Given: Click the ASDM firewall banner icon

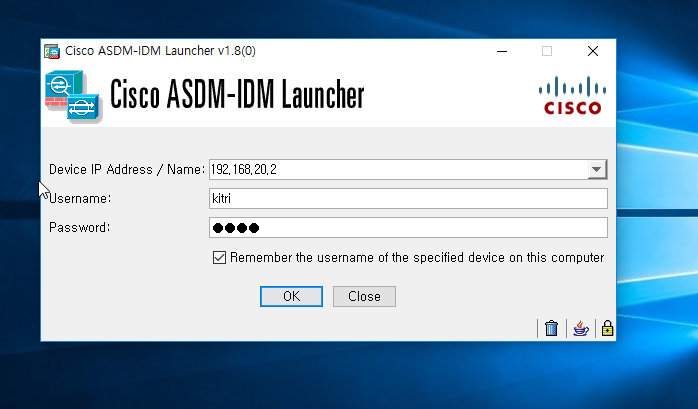Looking at the screenshot, I should [73, 96].
